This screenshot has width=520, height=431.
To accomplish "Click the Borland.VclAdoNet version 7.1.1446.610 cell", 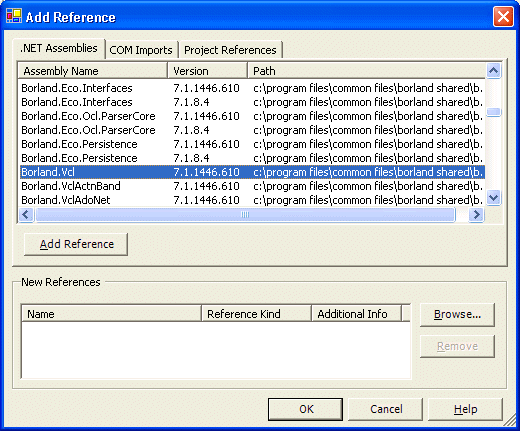I will [x=206, y=200].
